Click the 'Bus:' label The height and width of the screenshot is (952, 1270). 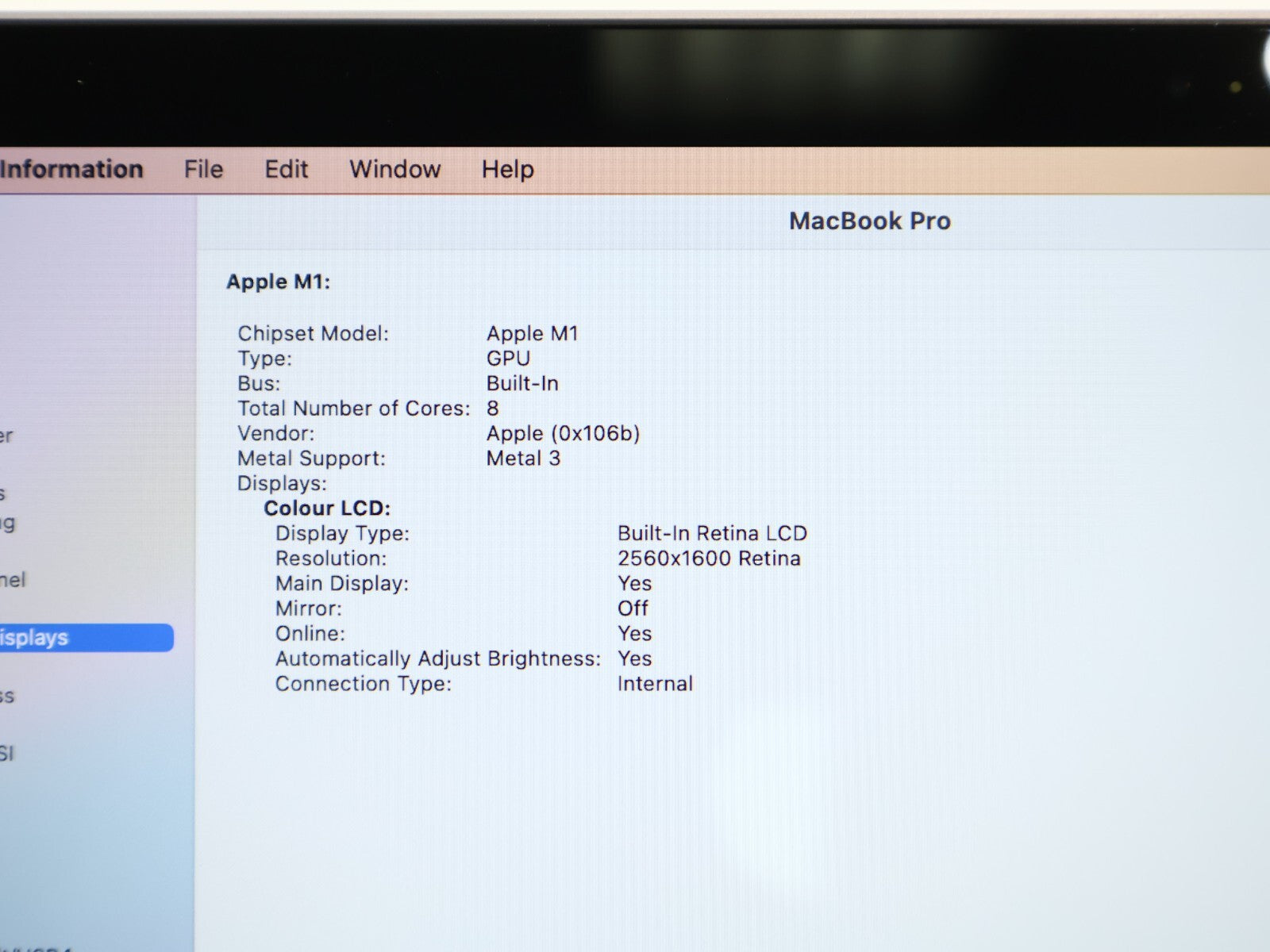259,383
